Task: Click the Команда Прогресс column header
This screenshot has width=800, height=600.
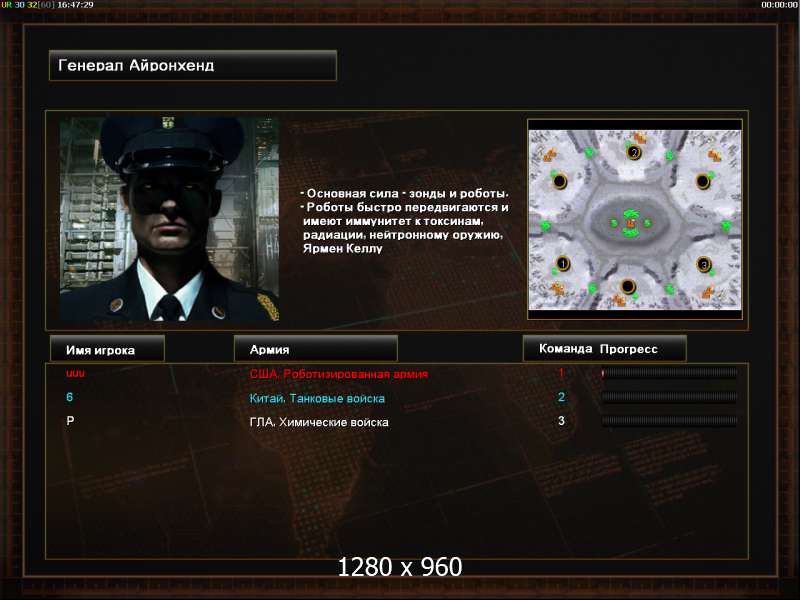Action: click(x=604, y=348)
